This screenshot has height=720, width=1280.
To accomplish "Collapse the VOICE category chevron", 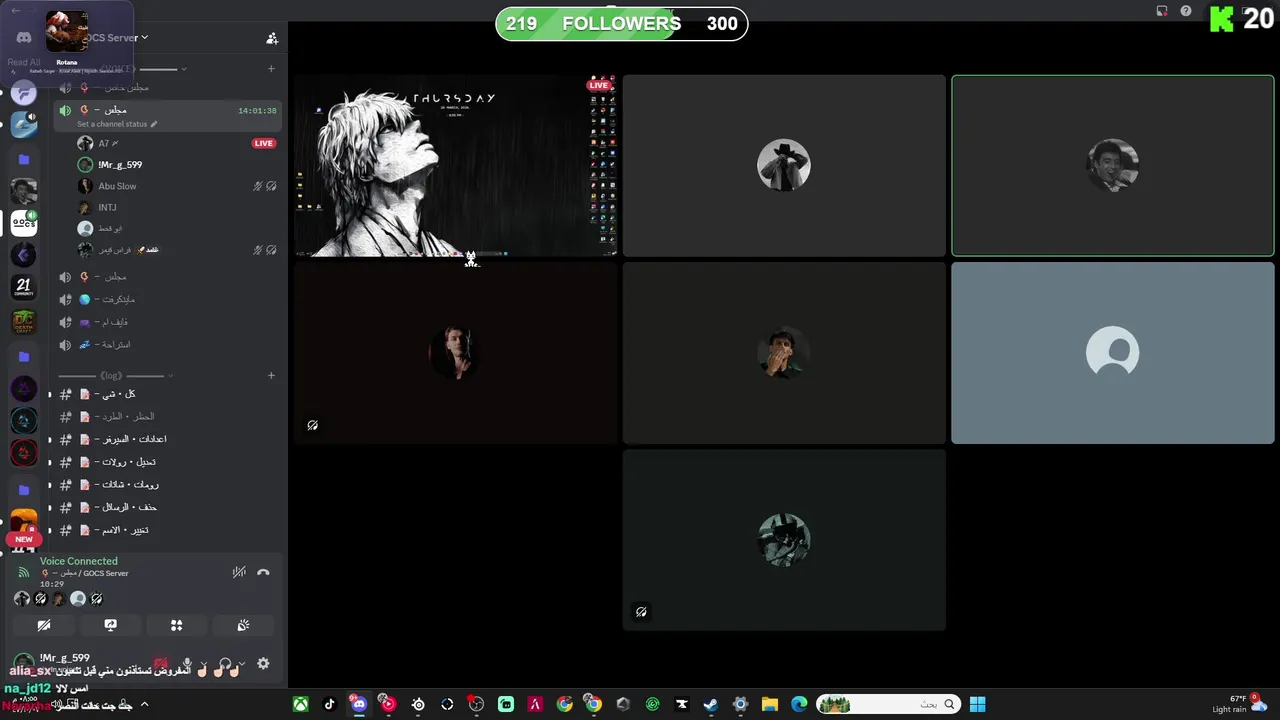I will [183, 69].
